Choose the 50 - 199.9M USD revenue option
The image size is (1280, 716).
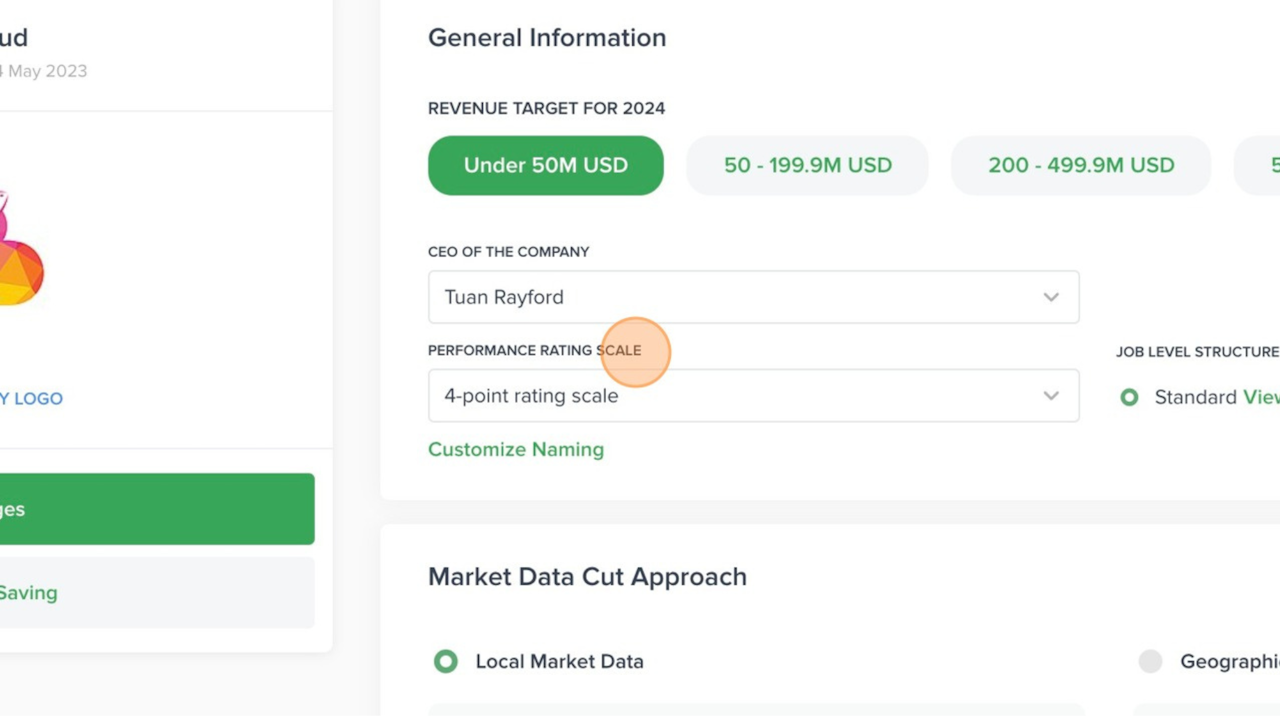[x=807, y=165]
